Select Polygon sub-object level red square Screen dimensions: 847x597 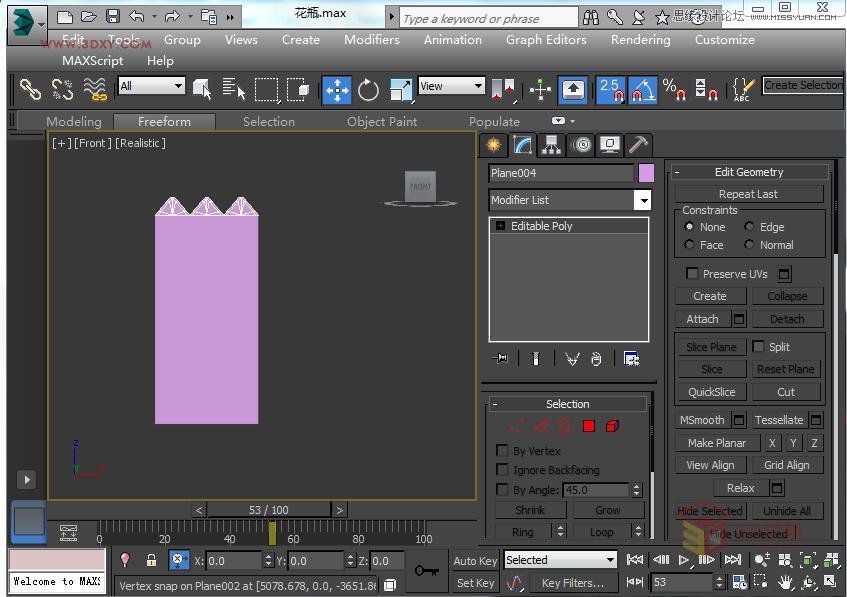point(589,427)
